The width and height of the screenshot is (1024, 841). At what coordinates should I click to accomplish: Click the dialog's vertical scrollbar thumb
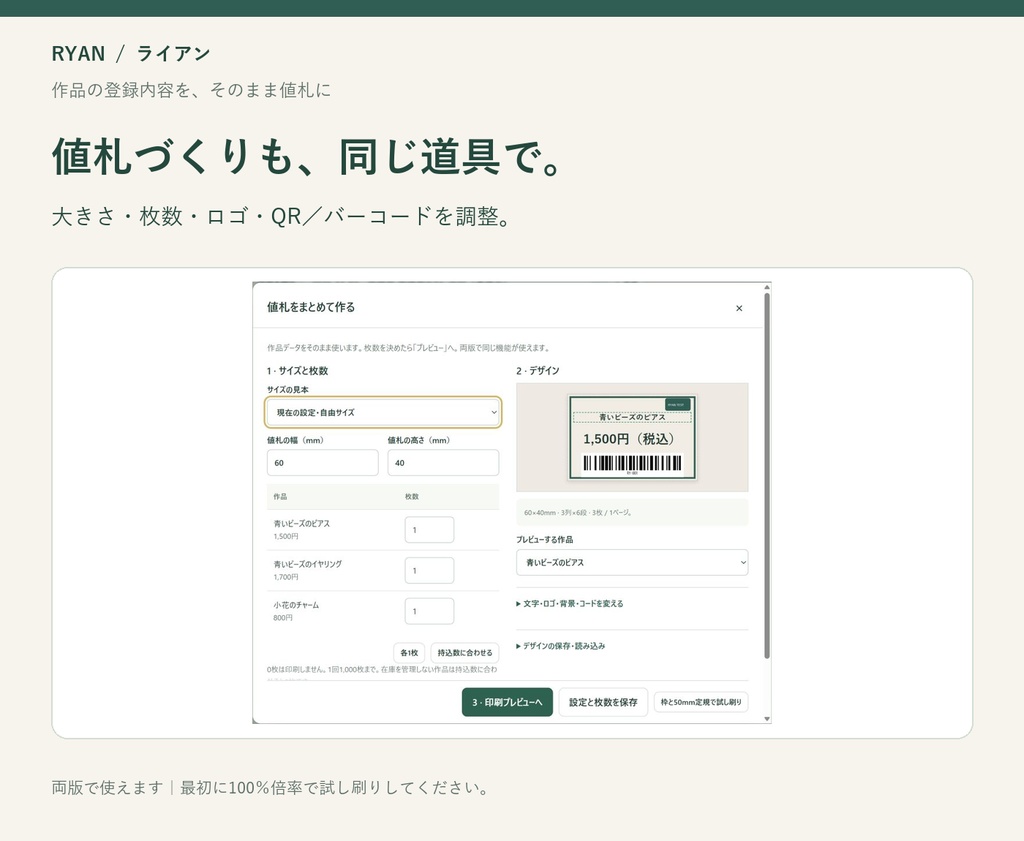[767, 475]
